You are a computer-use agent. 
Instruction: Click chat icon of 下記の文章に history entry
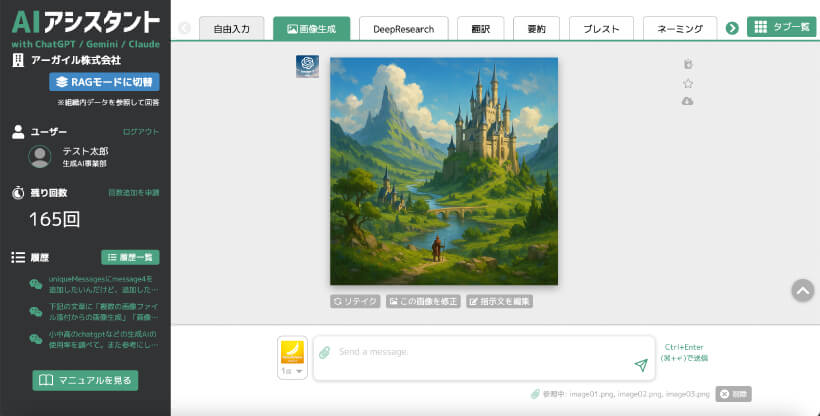(36, 312)
